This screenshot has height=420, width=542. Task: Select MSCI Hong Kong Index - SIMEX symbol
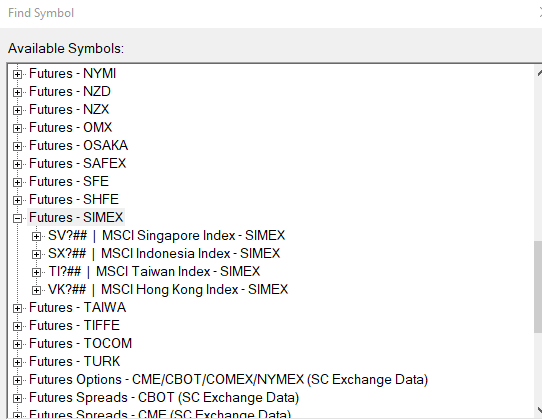[x=168, y=289]
